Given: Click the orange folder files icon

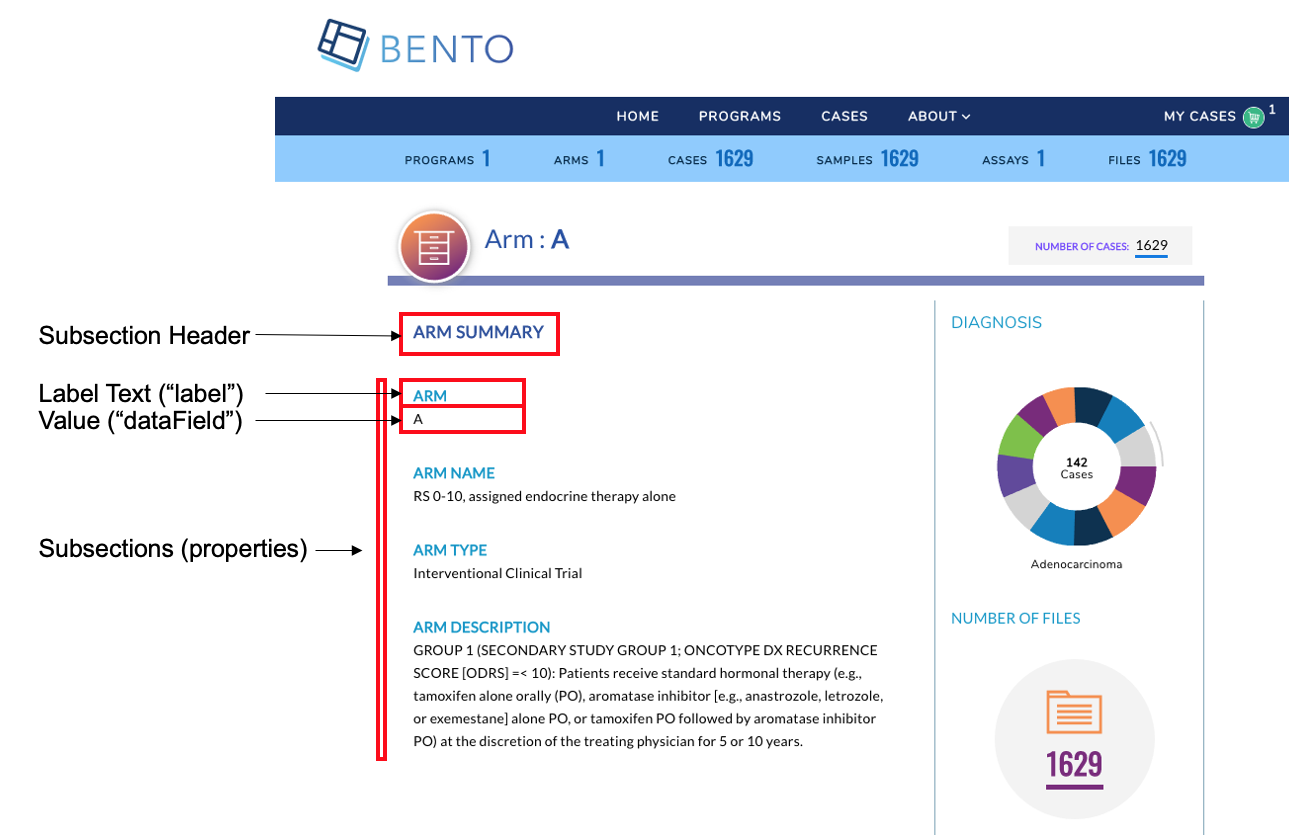Looking at the screenshot, I should [1074, 713].
